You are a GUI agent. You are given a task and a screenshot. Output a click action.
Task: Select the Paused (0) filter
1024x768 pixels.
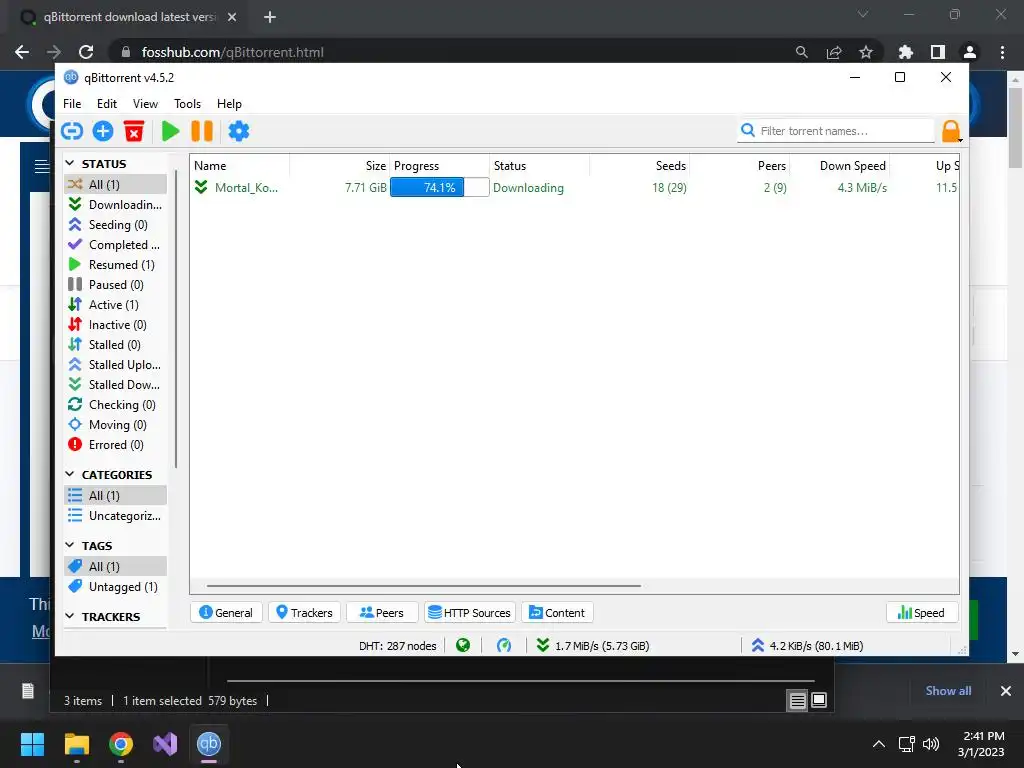coord(116,285)
